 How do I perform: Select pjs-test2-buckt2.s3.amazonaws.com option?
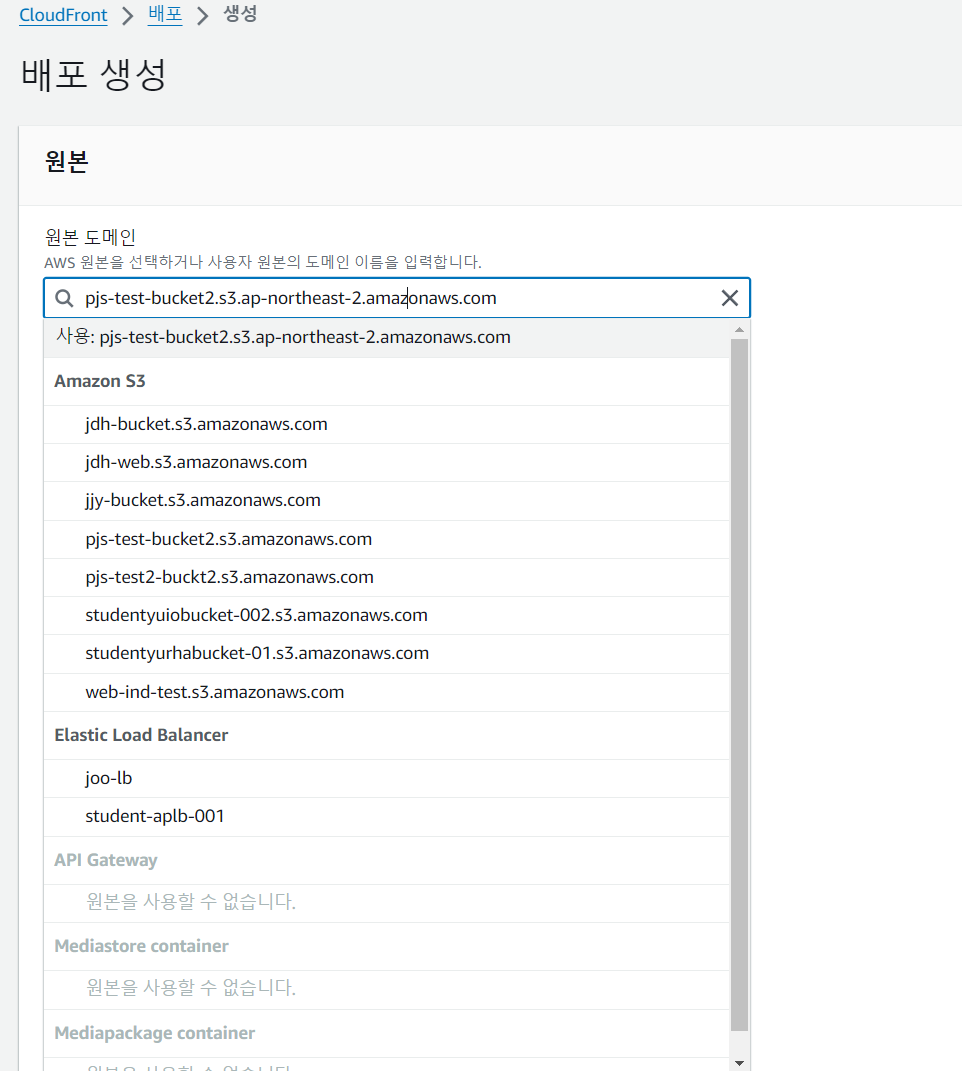coord(387,578)
